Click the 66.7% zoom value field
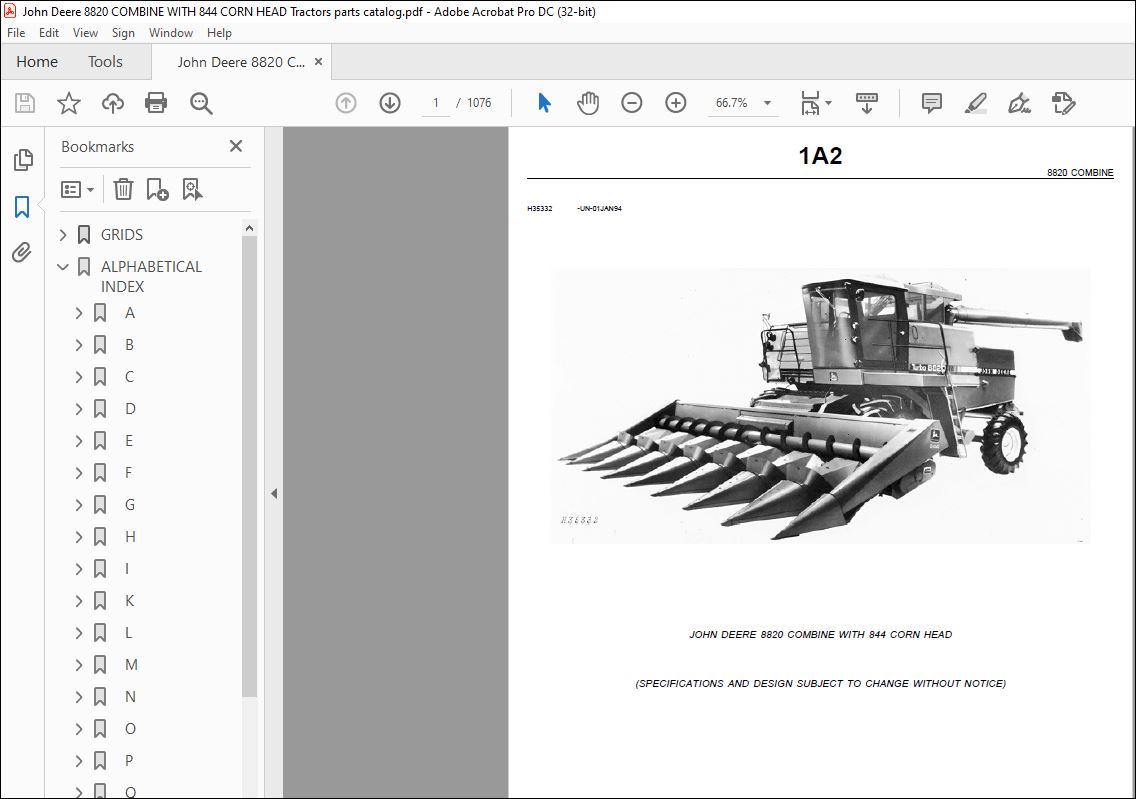The height and width of the screenshot is (799, 1136). point(732,103)
